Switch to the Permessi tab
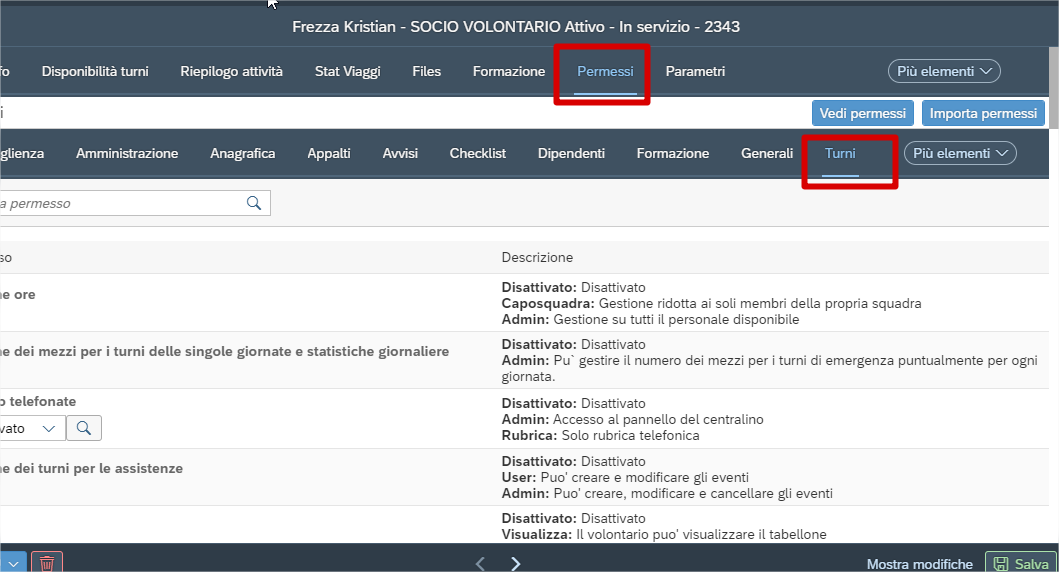Viewport: 1059px width, 572px height. [605, 71]
